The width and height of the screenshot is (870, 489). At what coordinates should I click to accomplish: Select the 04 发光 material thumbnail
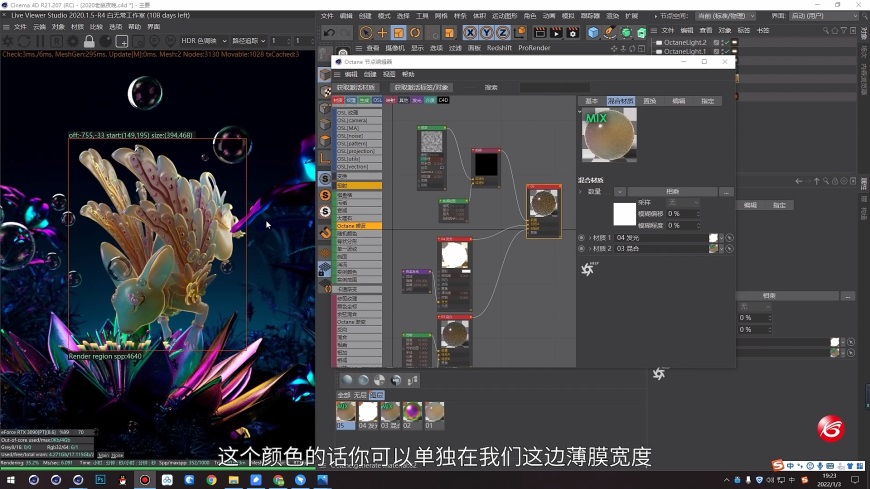[368, 410]
